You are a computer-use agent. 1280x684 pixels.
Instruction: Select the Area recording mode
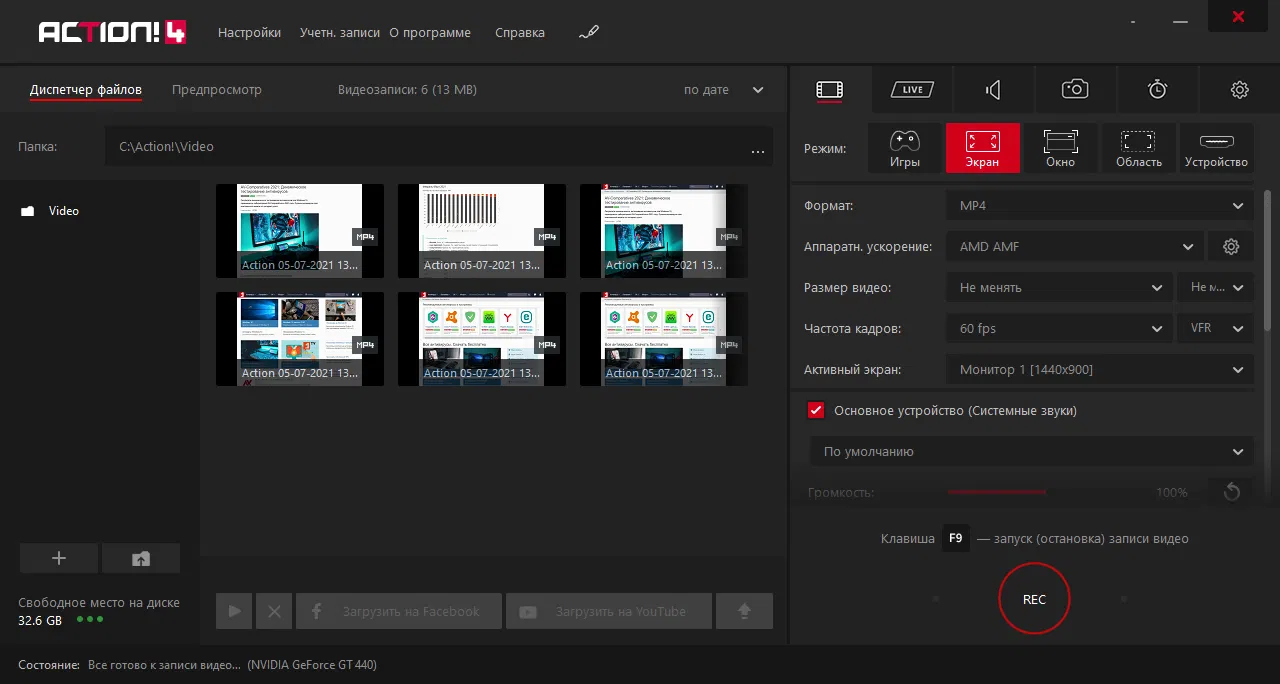[x=1138, y=148]
